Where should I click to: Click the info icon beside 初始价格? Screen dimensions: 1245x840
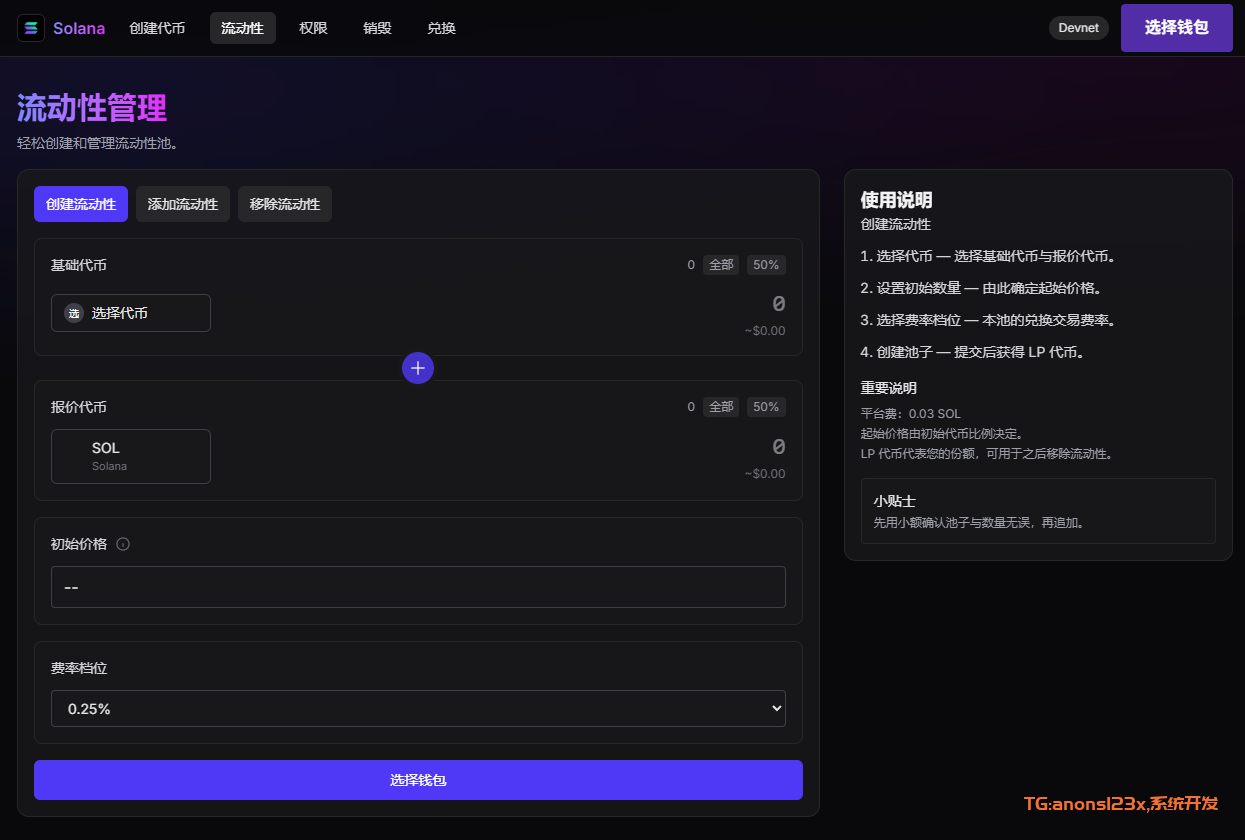(123, 544)
